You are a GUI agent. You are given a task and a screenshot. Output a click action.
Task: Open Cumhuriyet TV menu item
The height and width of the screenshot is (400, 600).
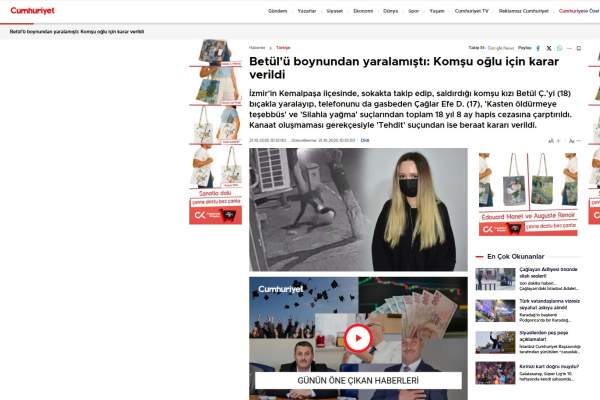point(471,11)
